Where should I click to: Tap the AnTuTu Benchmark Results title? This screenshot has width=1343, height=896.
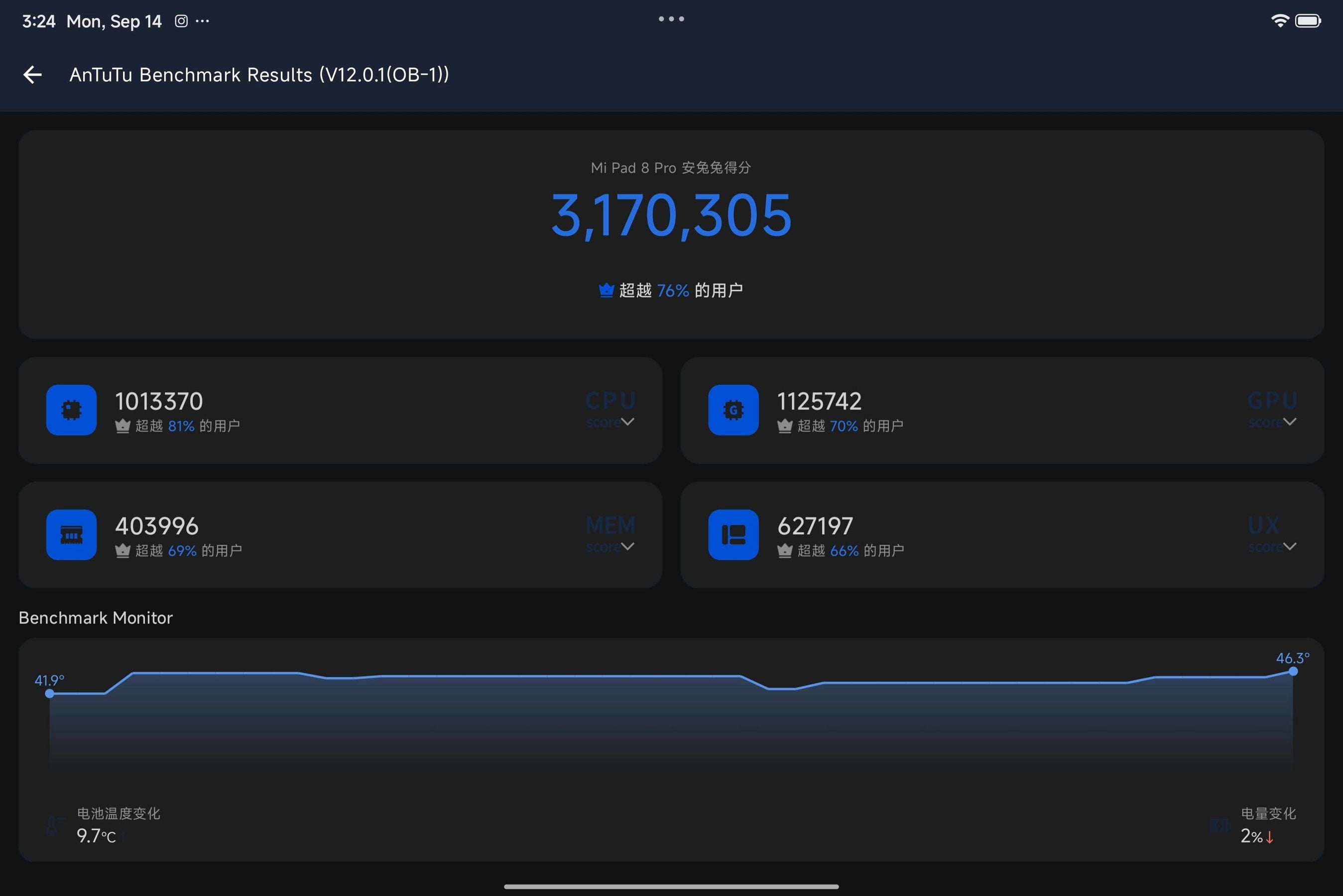[x=259, y=75]
